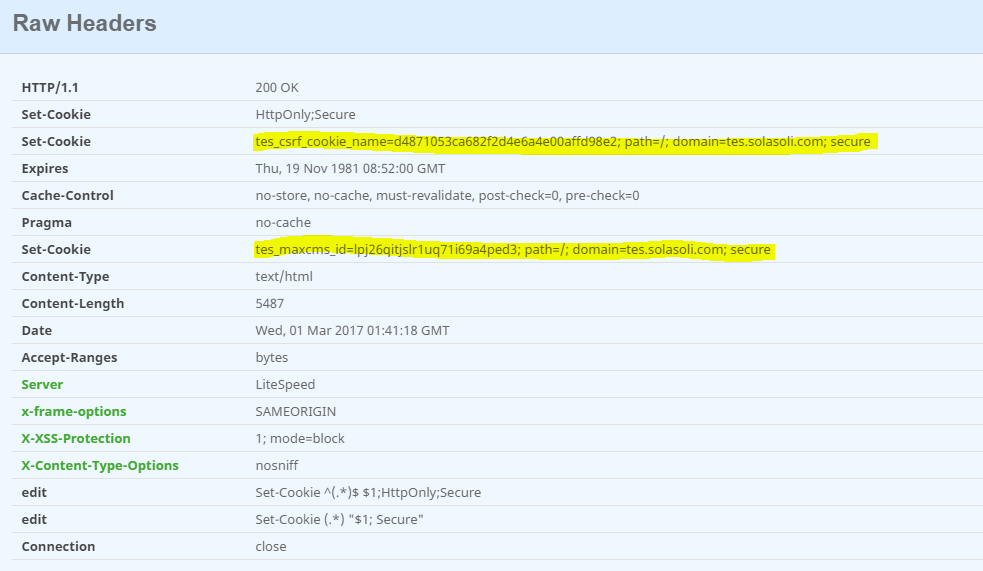This screenshot has height=571, width=983.
Task: Select the 1; mode=block value
Action: (x=300, y=438)
